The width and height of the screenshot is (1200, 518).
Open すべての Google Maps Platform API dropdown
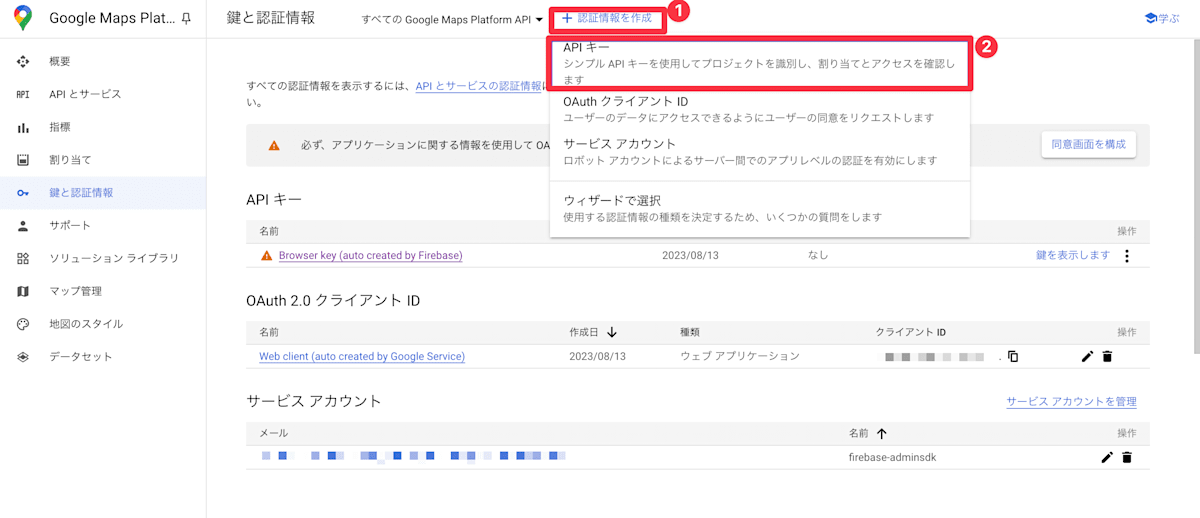453,19
